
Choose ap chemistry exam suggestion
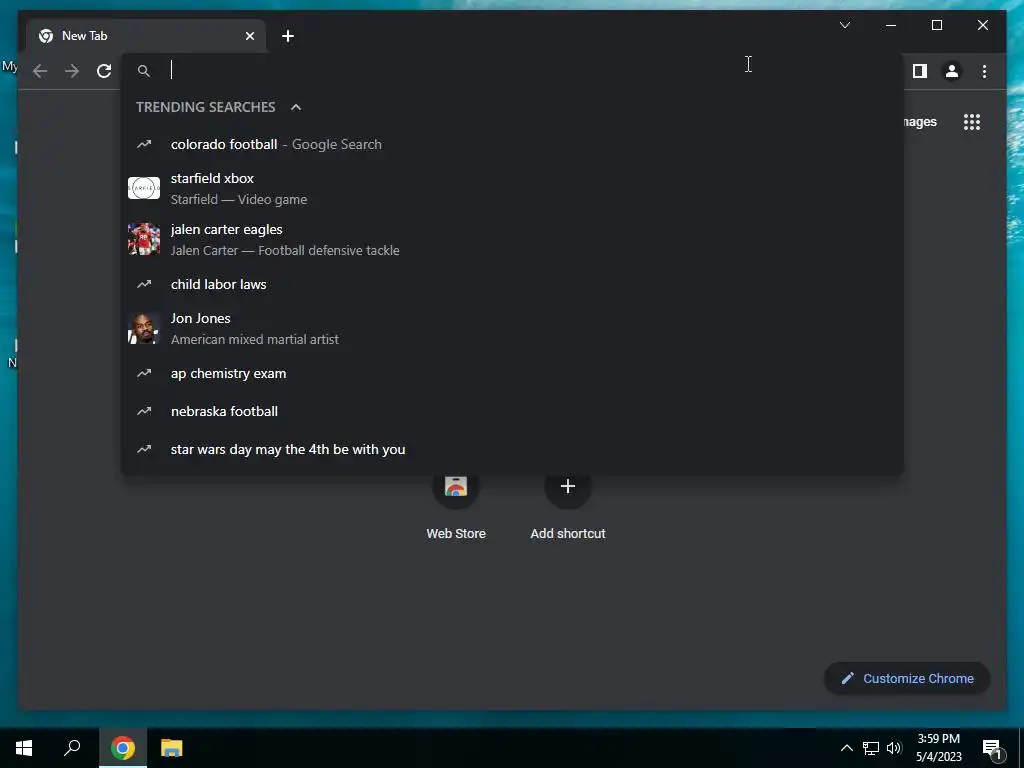(x=512, y=374)
